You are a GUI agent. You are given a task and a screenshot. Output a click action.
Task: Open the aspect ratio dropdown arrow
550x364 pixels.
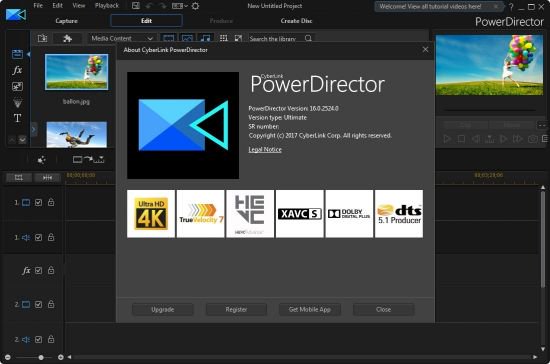186,6
